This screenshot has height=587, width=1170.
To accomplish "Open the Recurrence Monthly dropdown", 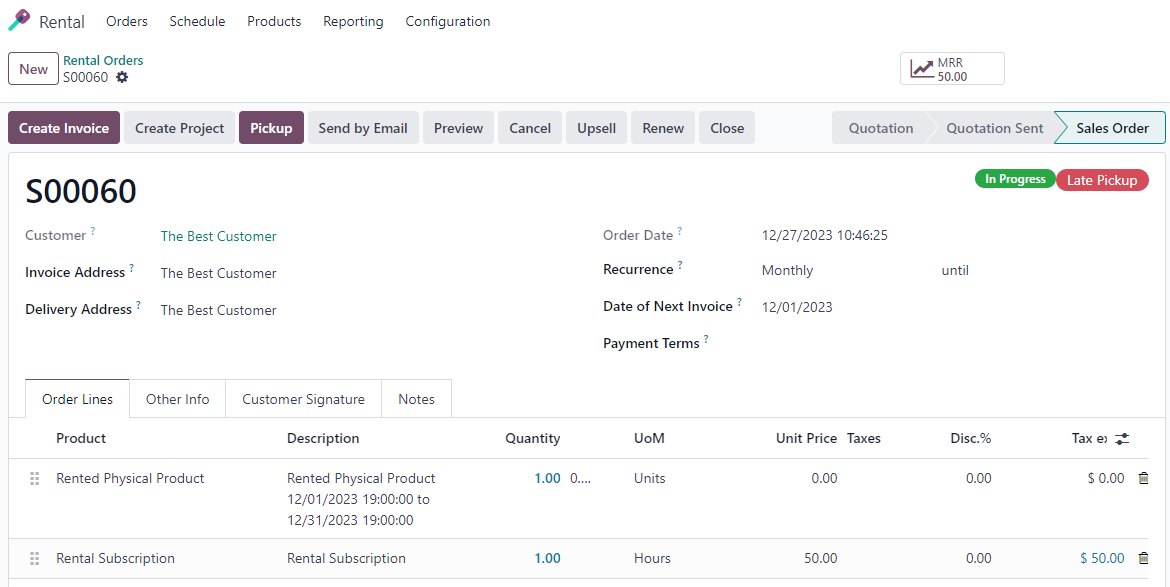I will [x=843, y=270].
